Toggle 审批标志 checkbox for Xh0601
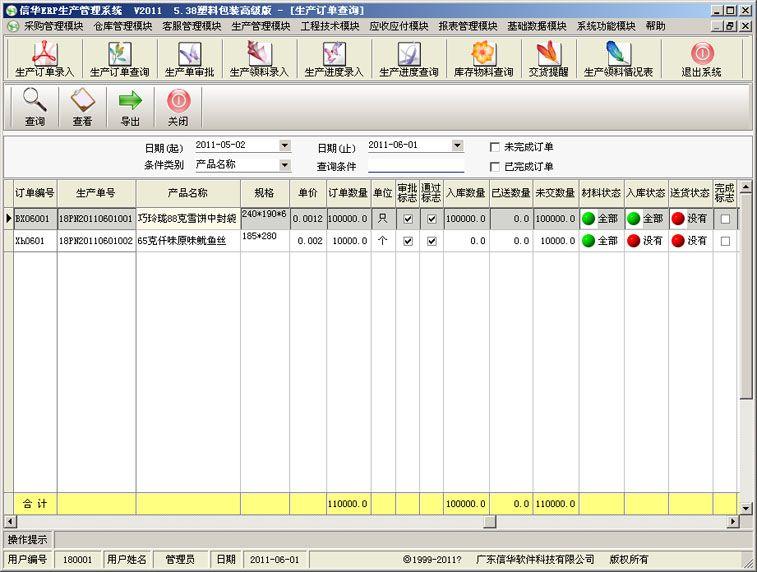 tap(408, 241)
